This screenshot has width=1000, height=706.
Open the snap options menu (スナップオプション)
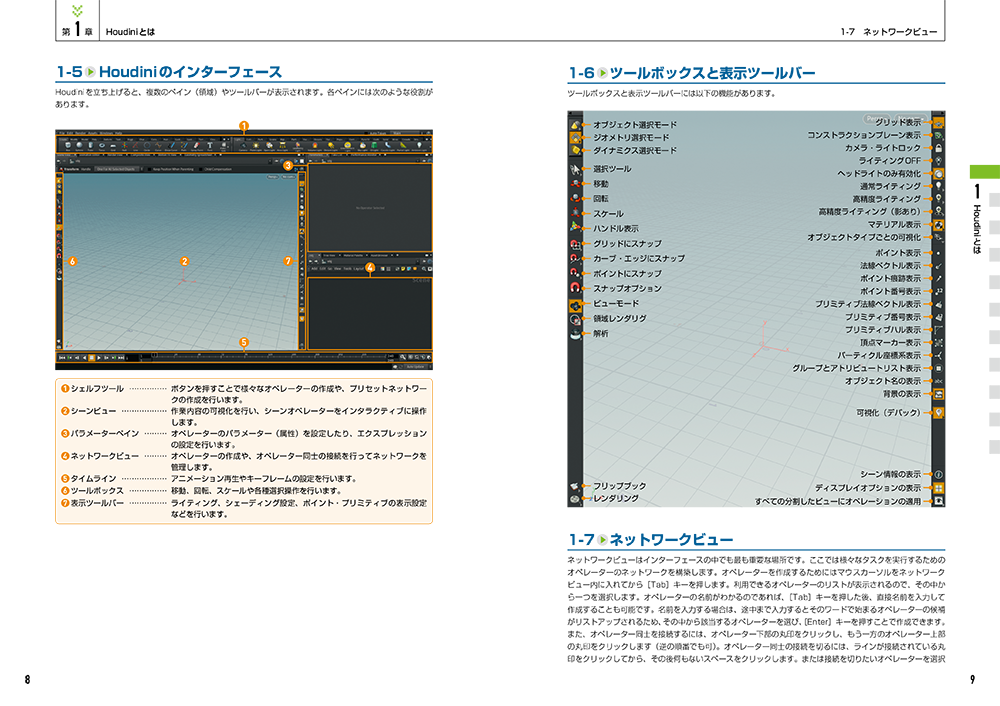coord(576,289)
